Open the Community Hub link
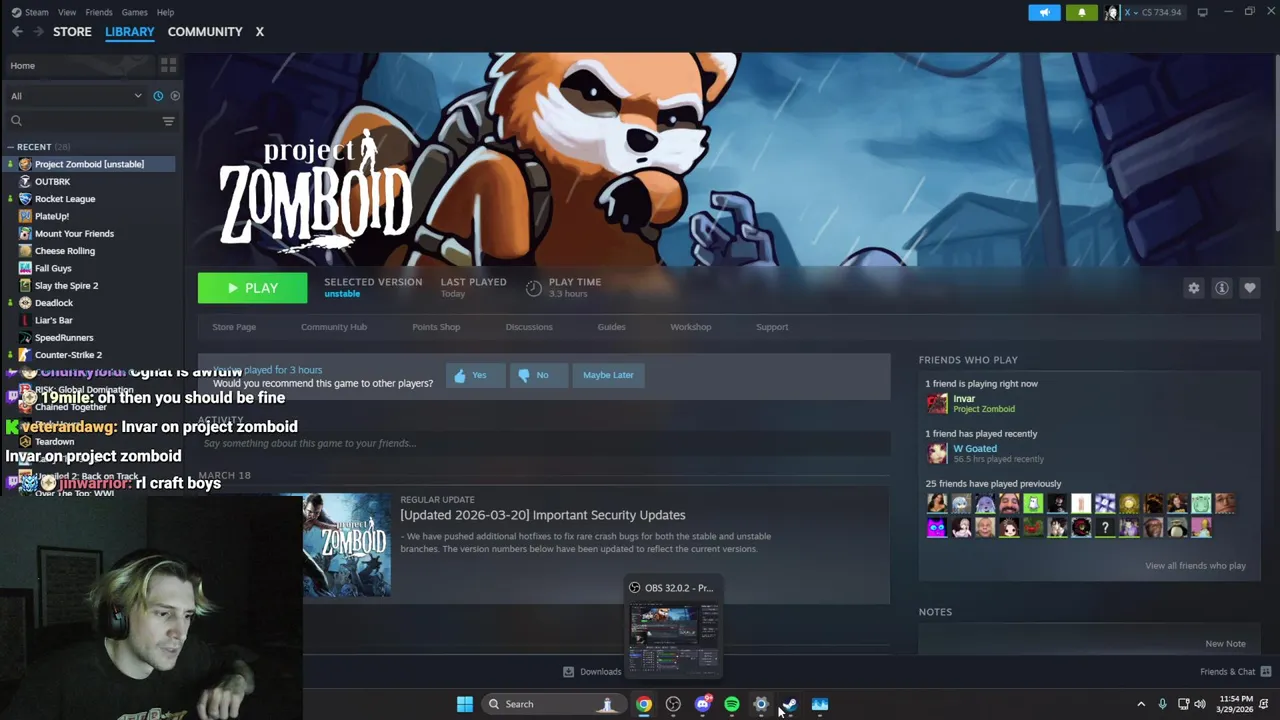 coord(334,327)
